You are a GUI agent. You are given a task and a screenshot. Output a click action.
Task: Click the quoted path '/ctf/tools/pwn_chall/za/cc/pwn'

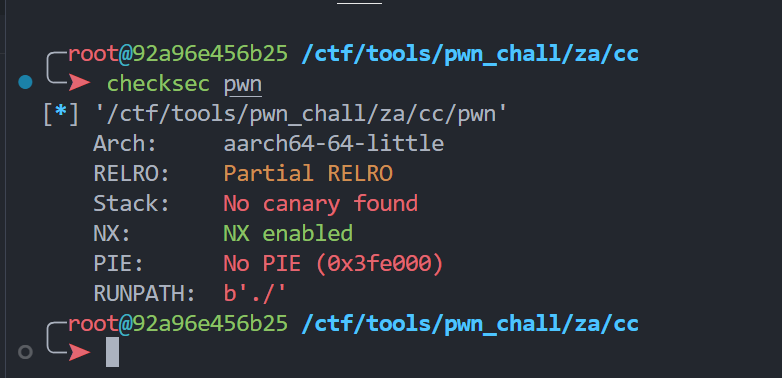[x=301, y=115]
